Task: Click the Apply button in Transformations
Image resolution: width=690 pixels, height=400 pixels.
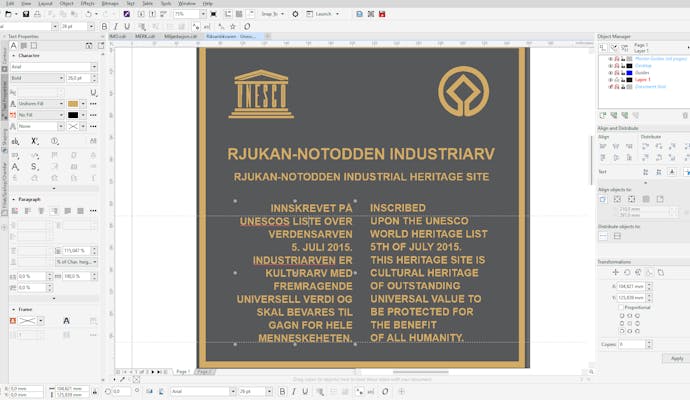Action: click(677, 358)
